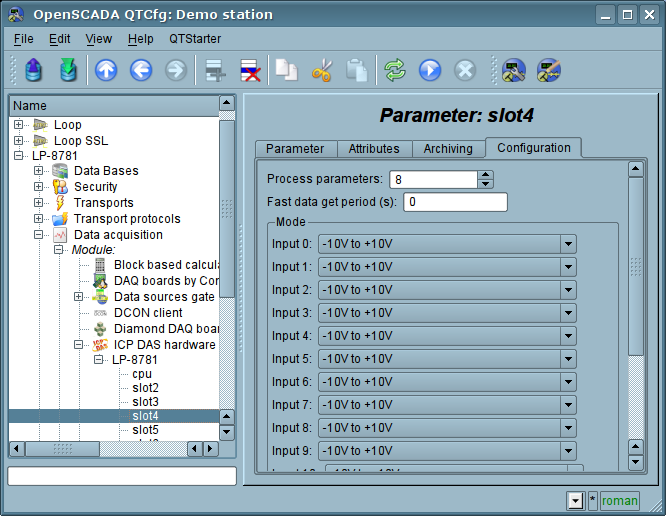
Task: Open the Input 0 mode dropdown
Action: [568, 244]
